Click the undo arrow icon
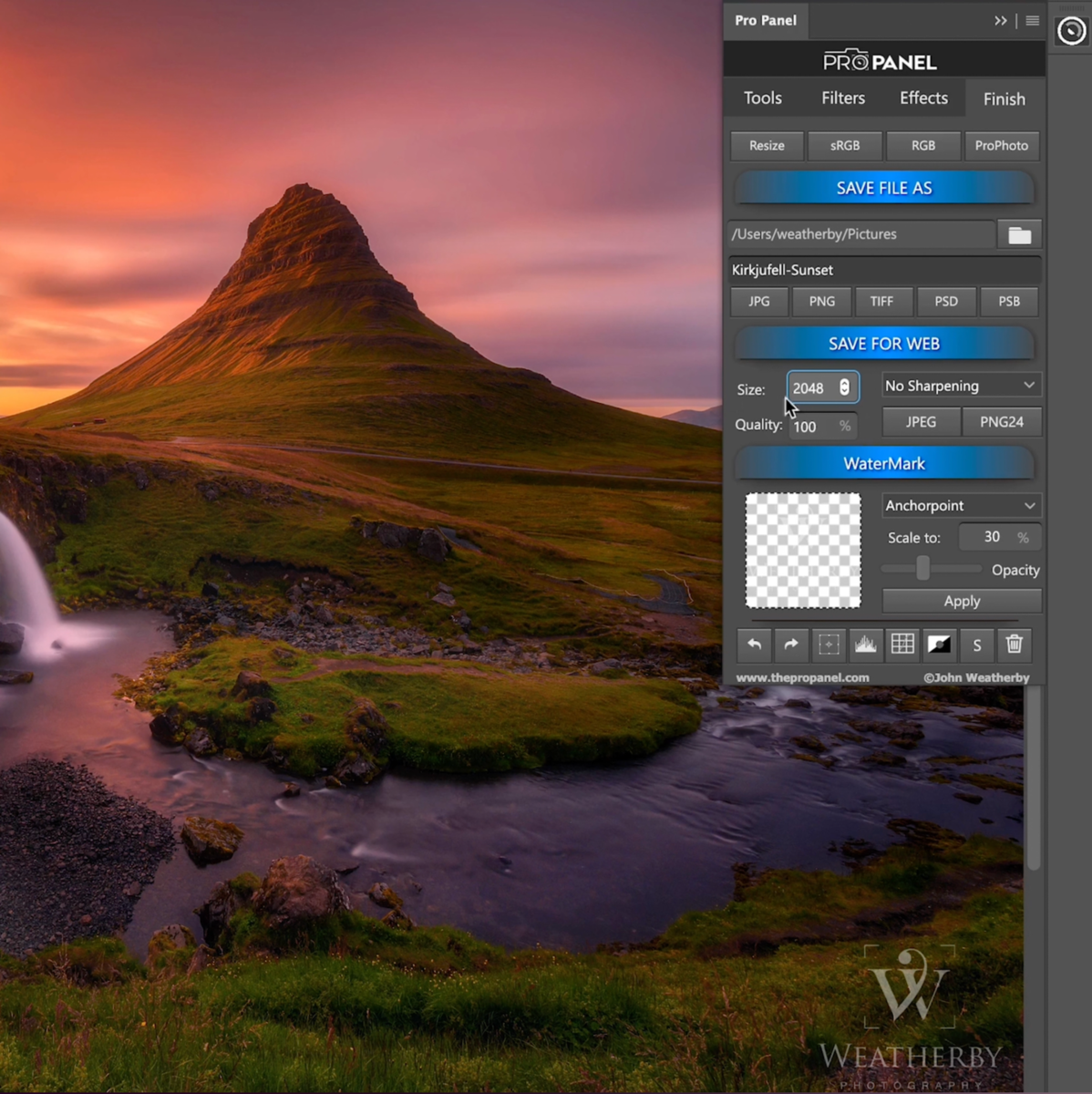Viewport: 1092px width, 1094px height. [754, 645]
